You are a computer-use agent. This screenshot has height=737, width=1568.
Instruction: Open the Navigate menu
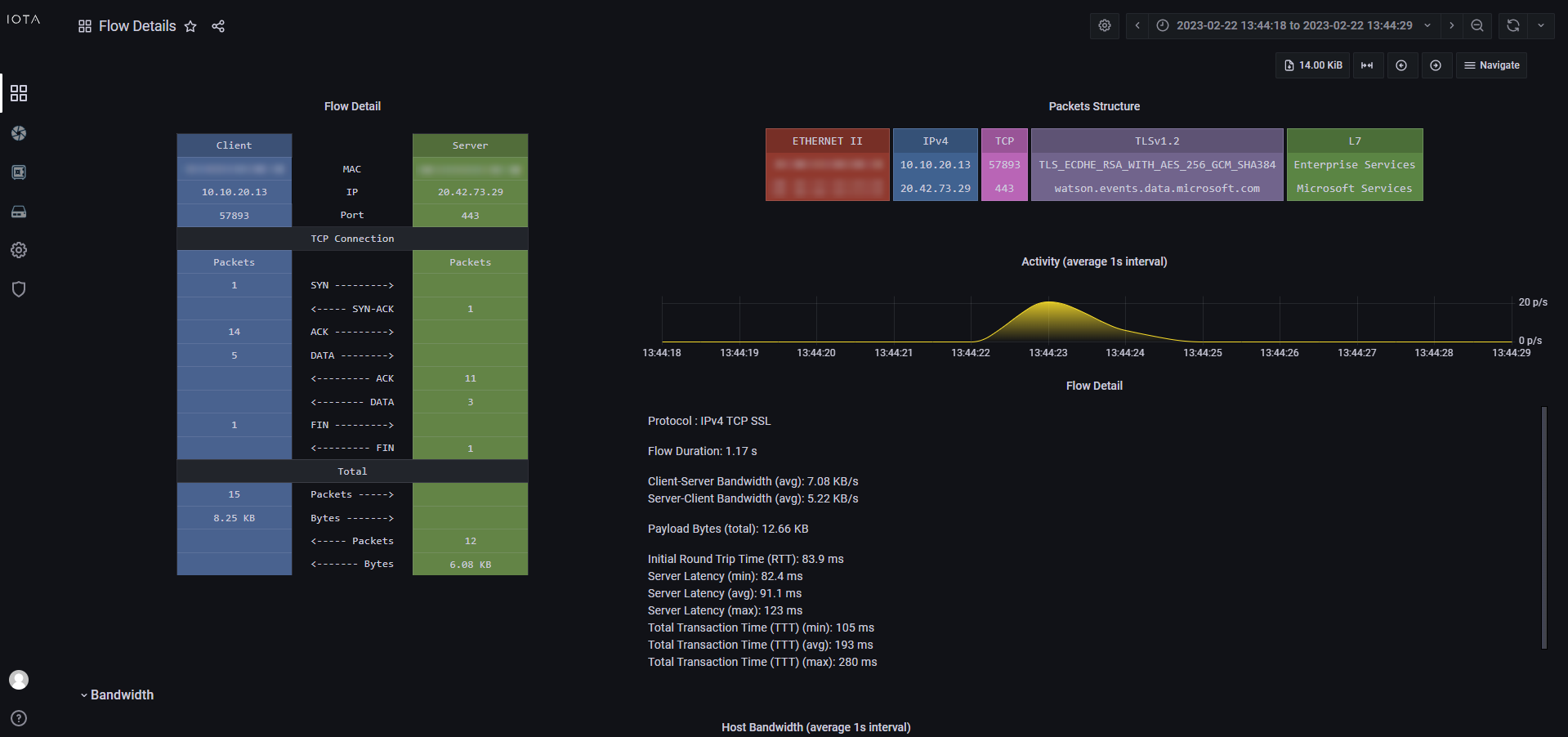click(x=1491, y=65)
